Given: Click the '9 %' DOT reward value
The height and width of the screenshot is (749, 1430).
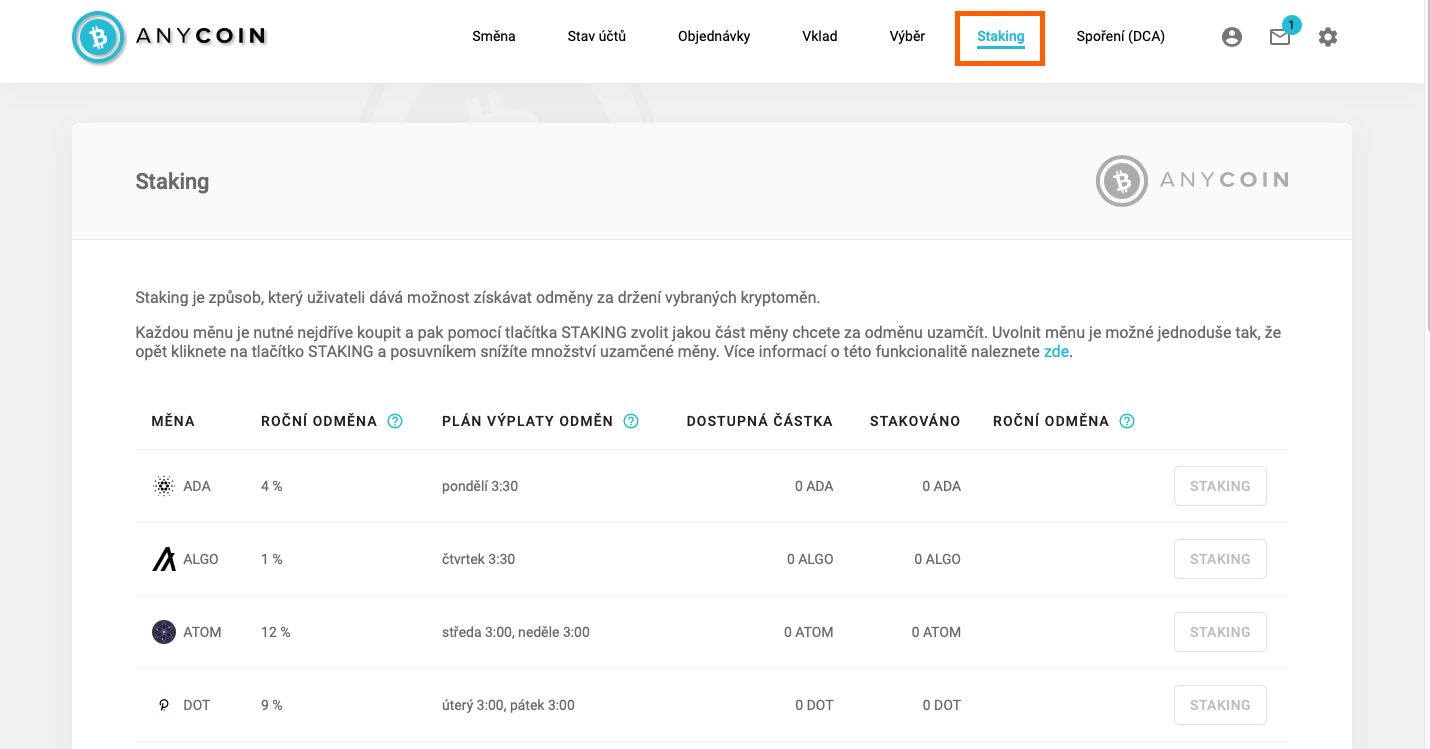Looking at the screenshot, I should pyautogui.click(x=272, y=705).
